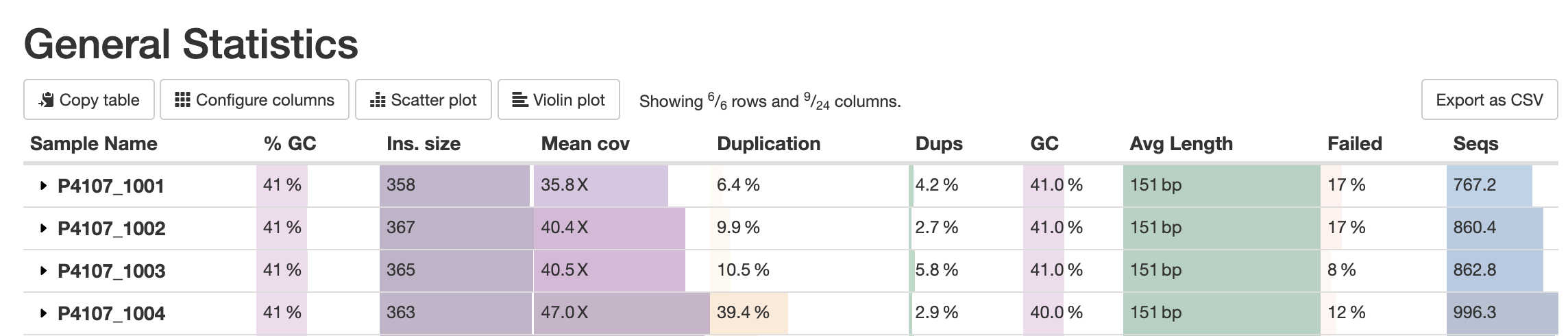This screenshot has width=1568, height=336.
Task: Expand sample row P4107_1002
Action: pyautogui.click(x=43, y=228)
